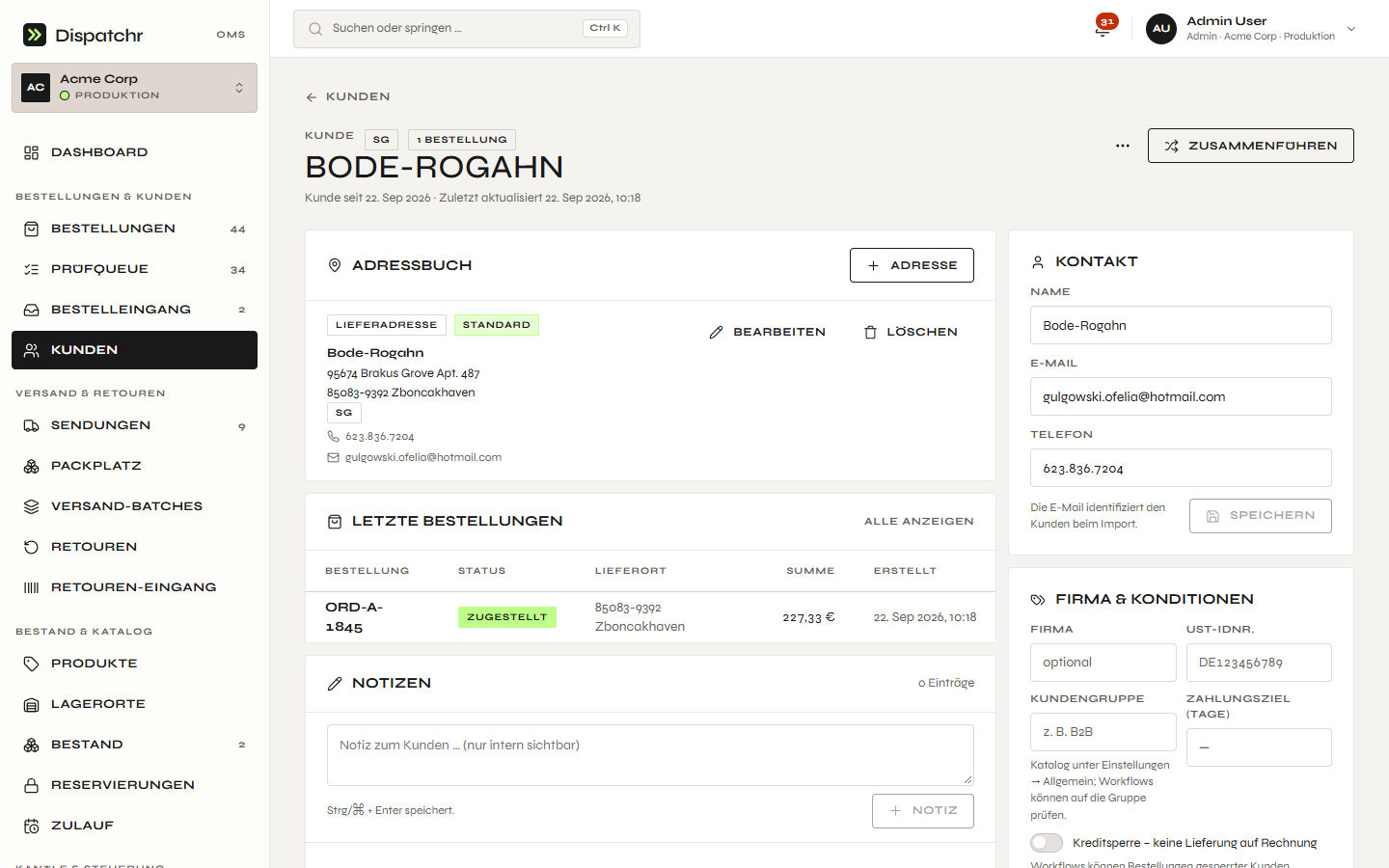Click the Telefon input field
Screen dimensions: 1389x868
click(1181, 468)
